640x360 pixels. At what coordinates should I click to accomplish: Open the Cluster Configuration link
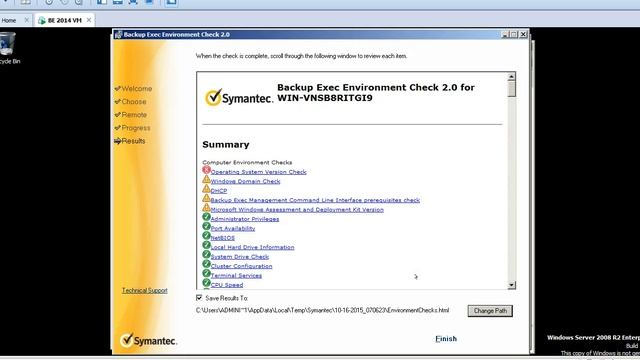[x=241, y=266]
